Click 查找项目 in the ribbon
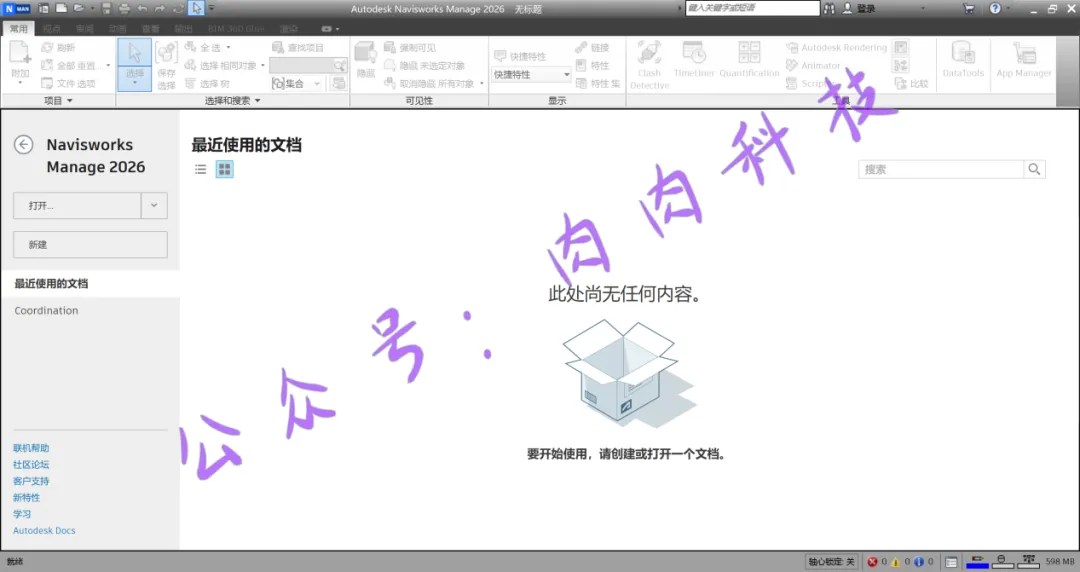 pyautogui.click(x=298, y=48)
